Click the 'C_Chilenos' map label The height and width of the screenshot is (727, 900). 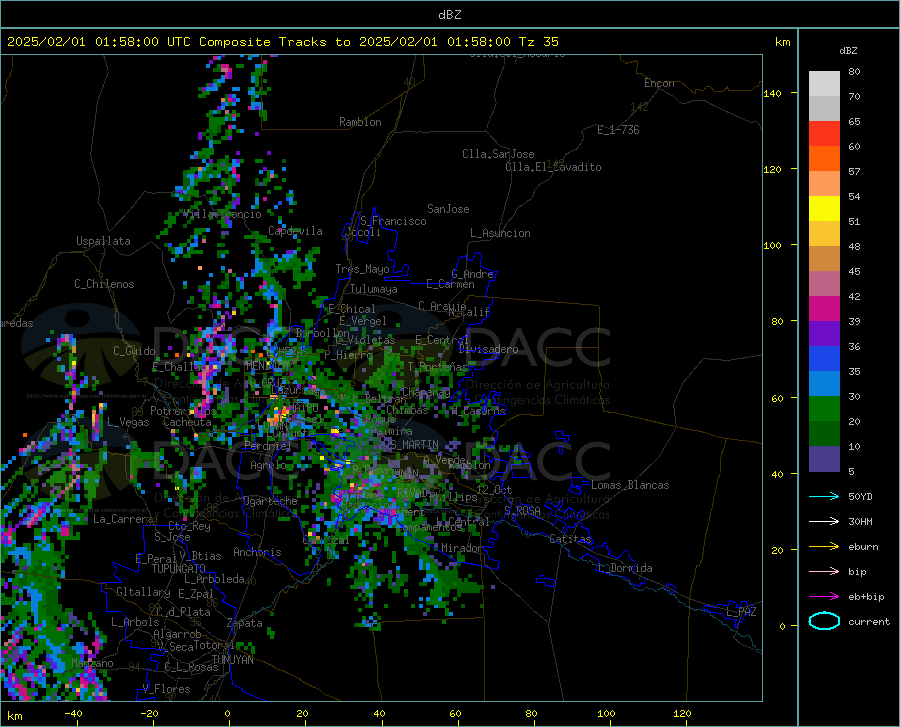[104, 284]
